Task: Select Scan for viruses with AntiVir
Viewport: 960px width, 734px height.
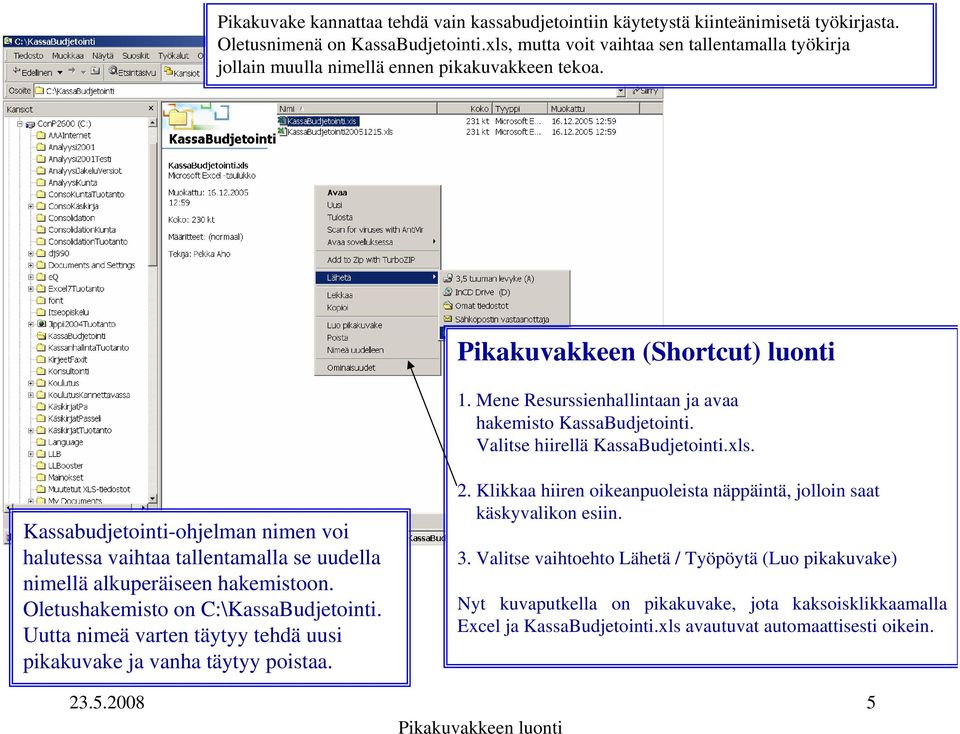Action: point(377,230)
